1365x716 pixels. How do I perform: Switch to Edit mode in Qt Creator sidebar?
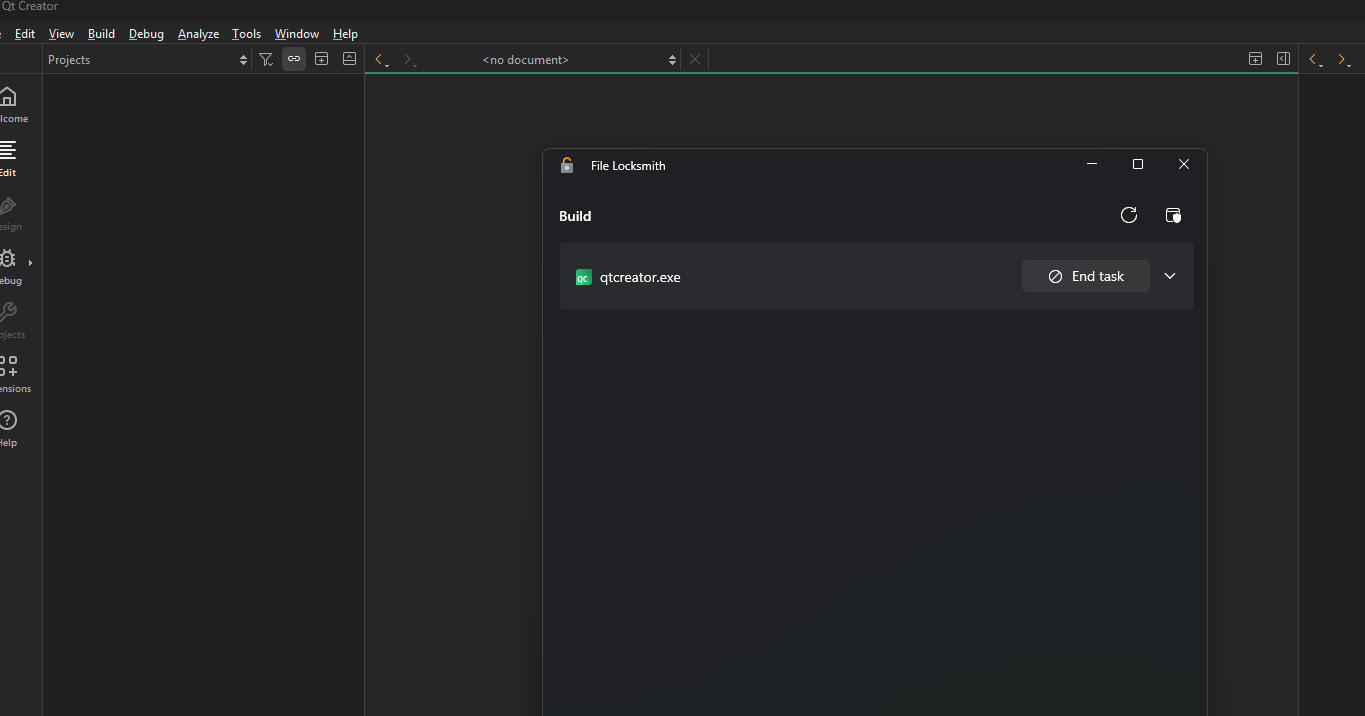click(10, 158)
